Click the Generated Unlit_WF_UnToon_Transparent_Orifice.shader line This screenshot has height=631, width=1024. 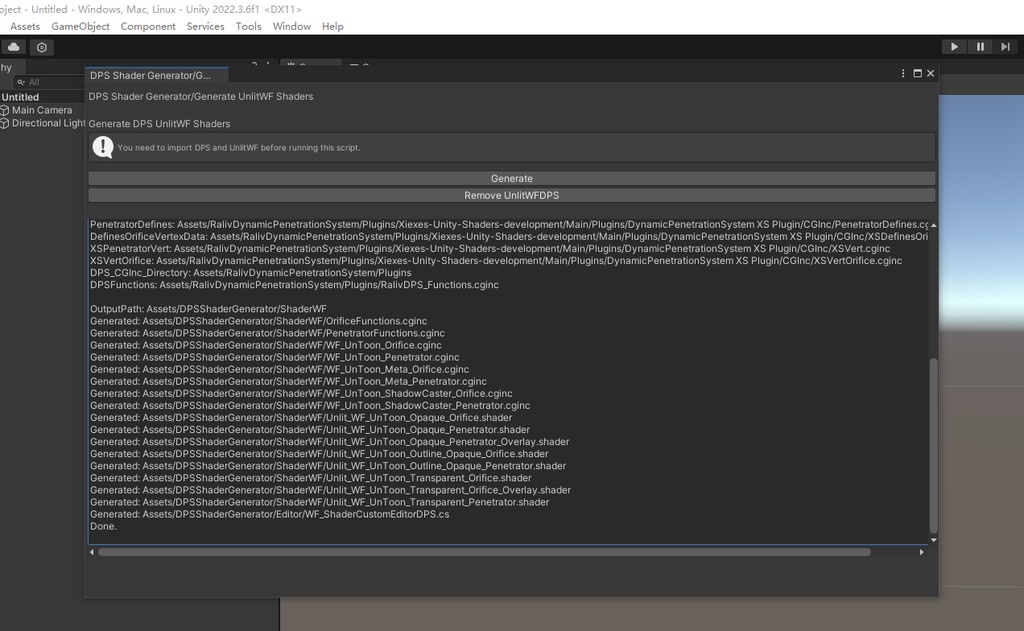311,478
